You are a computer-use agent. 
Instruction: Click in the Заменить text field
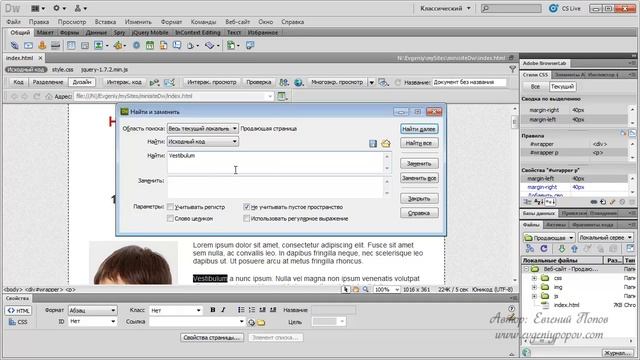click(x=276, y=187)
